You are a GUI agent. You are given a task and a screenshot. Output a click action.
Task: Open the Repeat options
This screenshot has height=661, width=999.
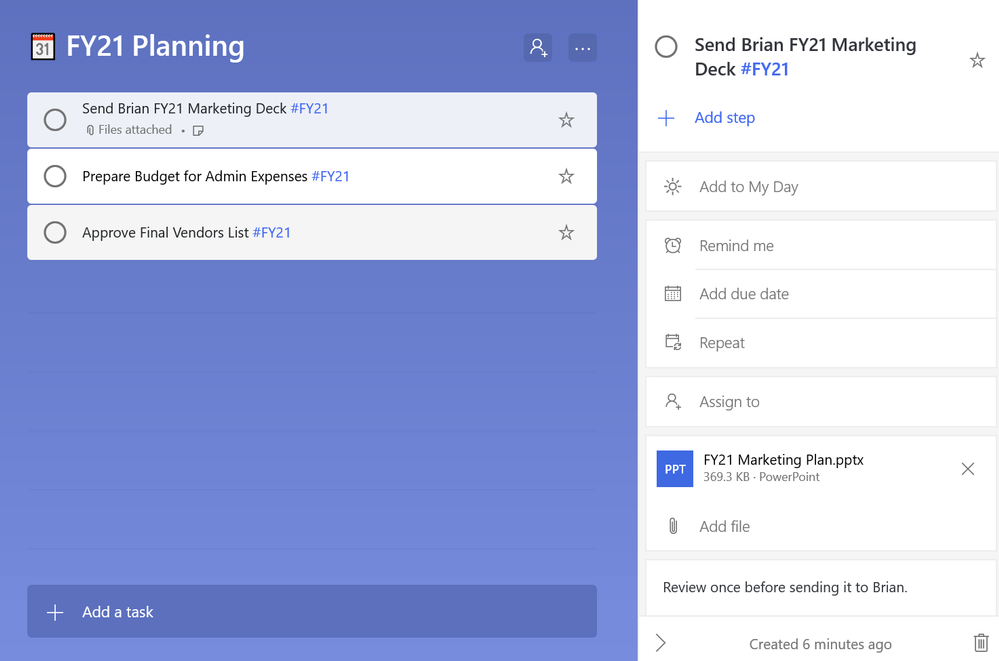[722, 343]
